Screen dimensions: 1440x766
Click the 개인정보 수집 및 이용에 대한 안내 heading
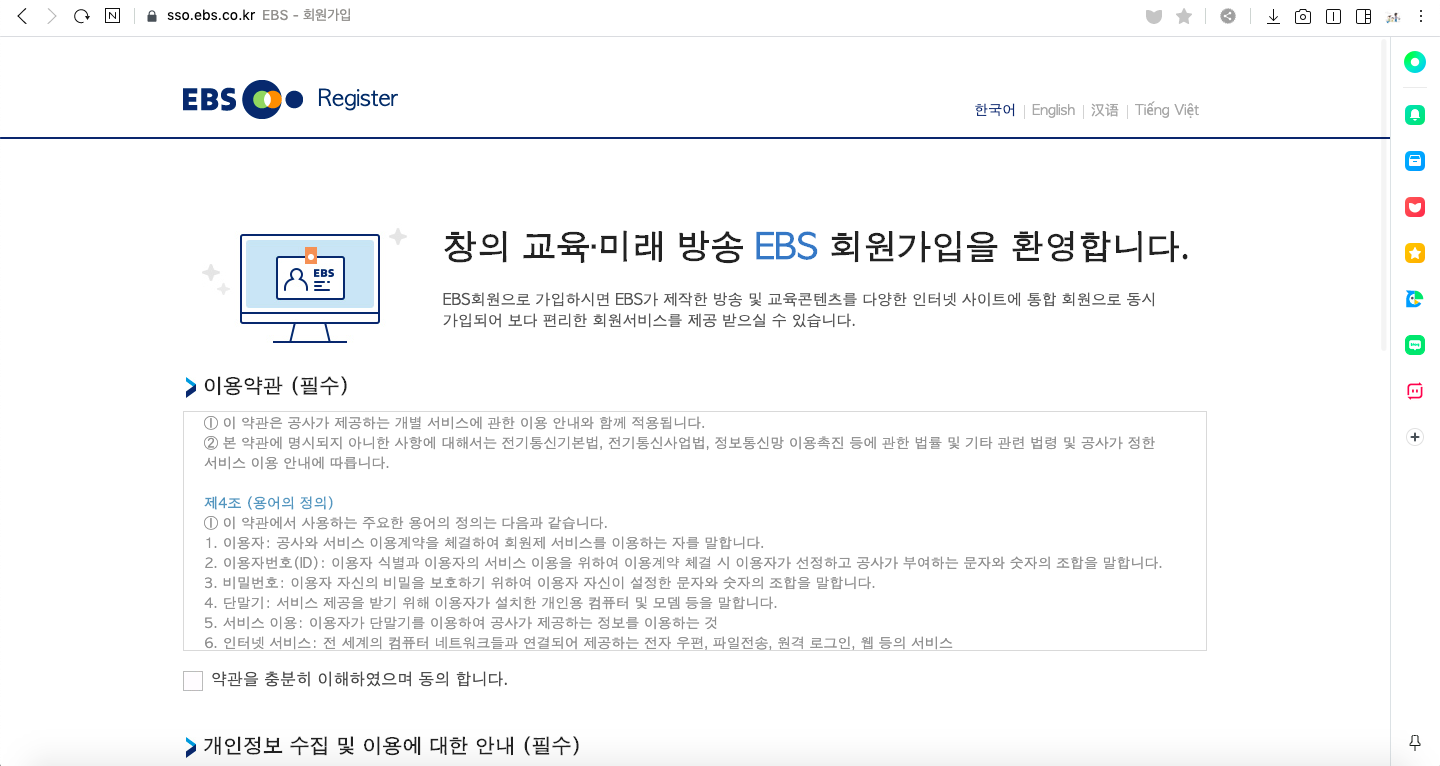pyautogui.click(x=391, y=745)
